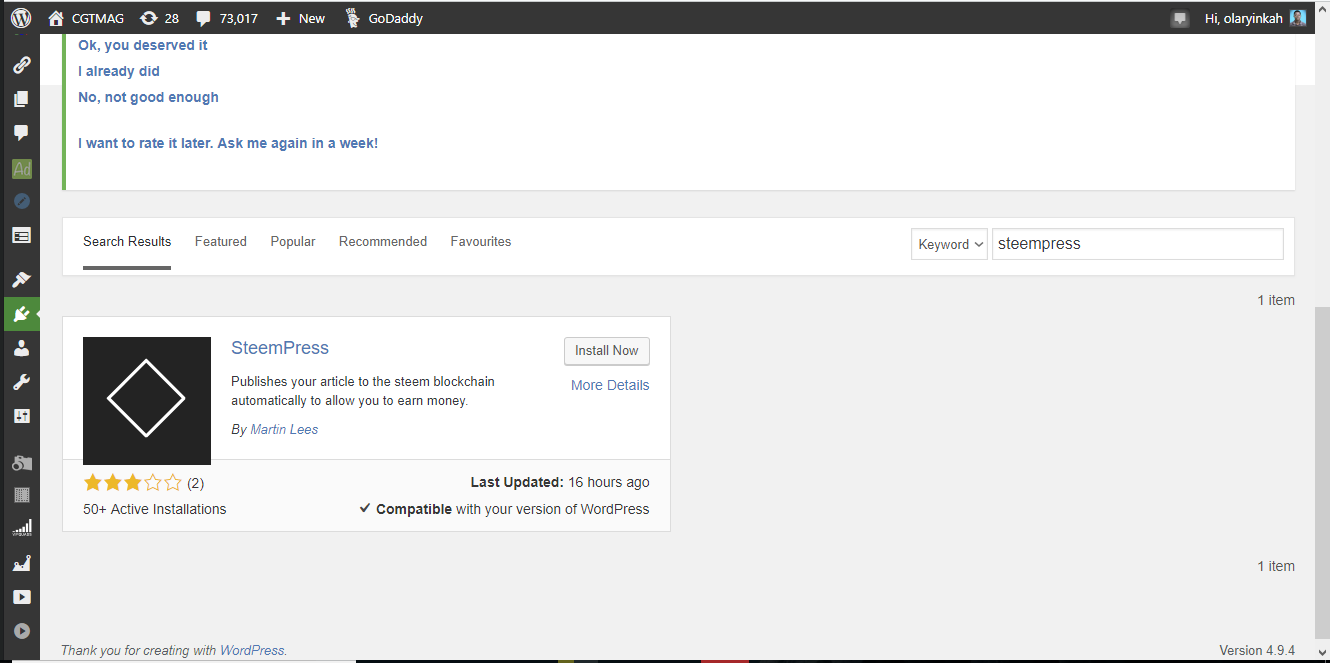Viewport: 1330px width, 663px height.
Task: Open the SteemPress plugin title link
Action: click(x=280, y=348)
